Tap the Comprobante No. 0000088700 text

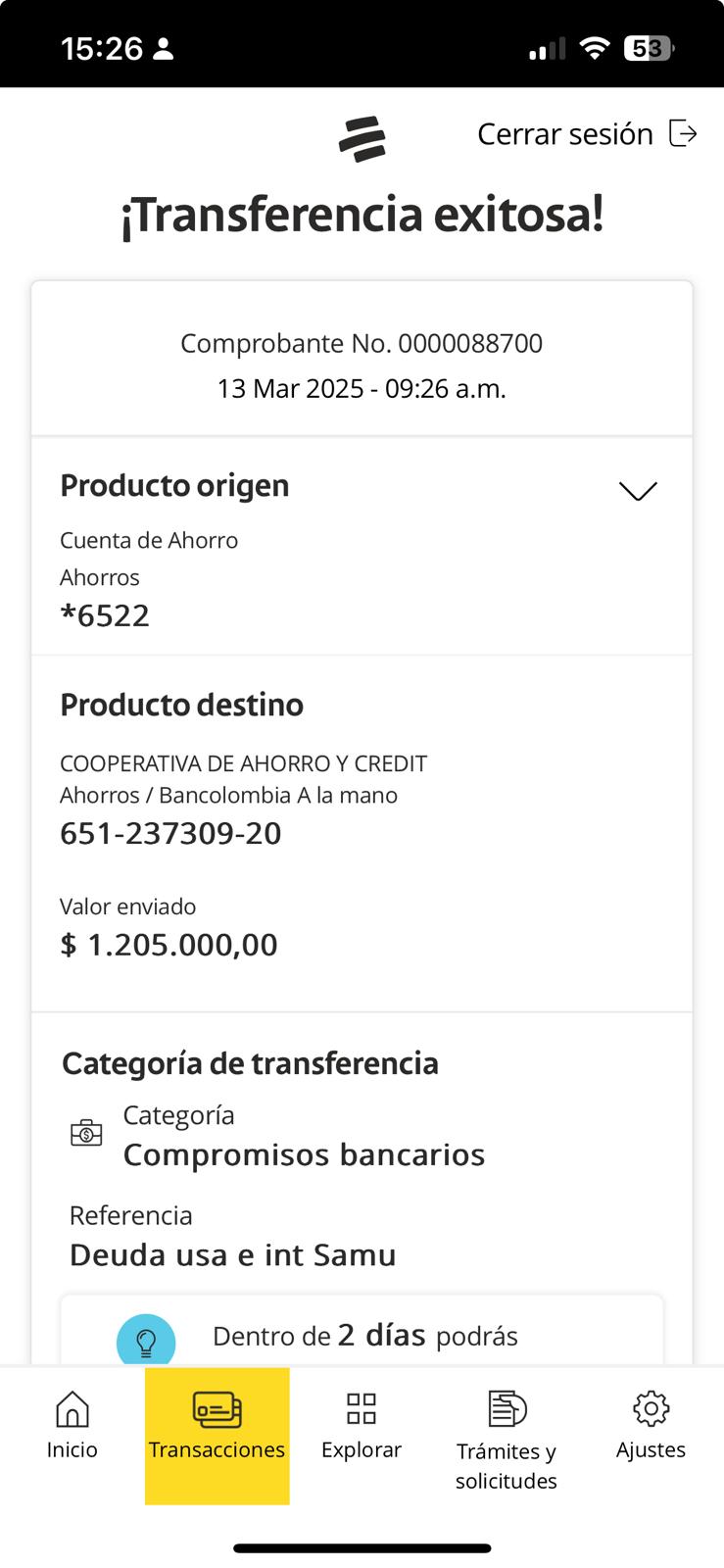362,344
